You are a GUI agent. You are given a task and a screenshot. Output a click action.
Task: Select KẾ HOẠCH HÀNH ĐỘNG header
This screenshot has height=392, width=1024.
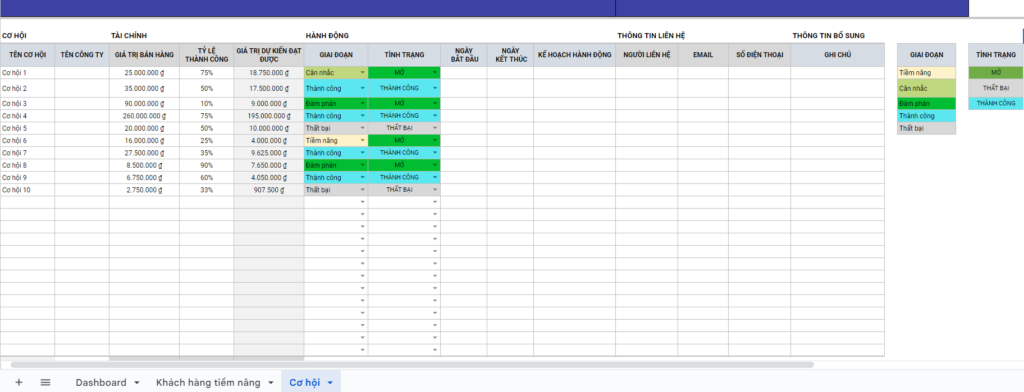pos(574,55)
